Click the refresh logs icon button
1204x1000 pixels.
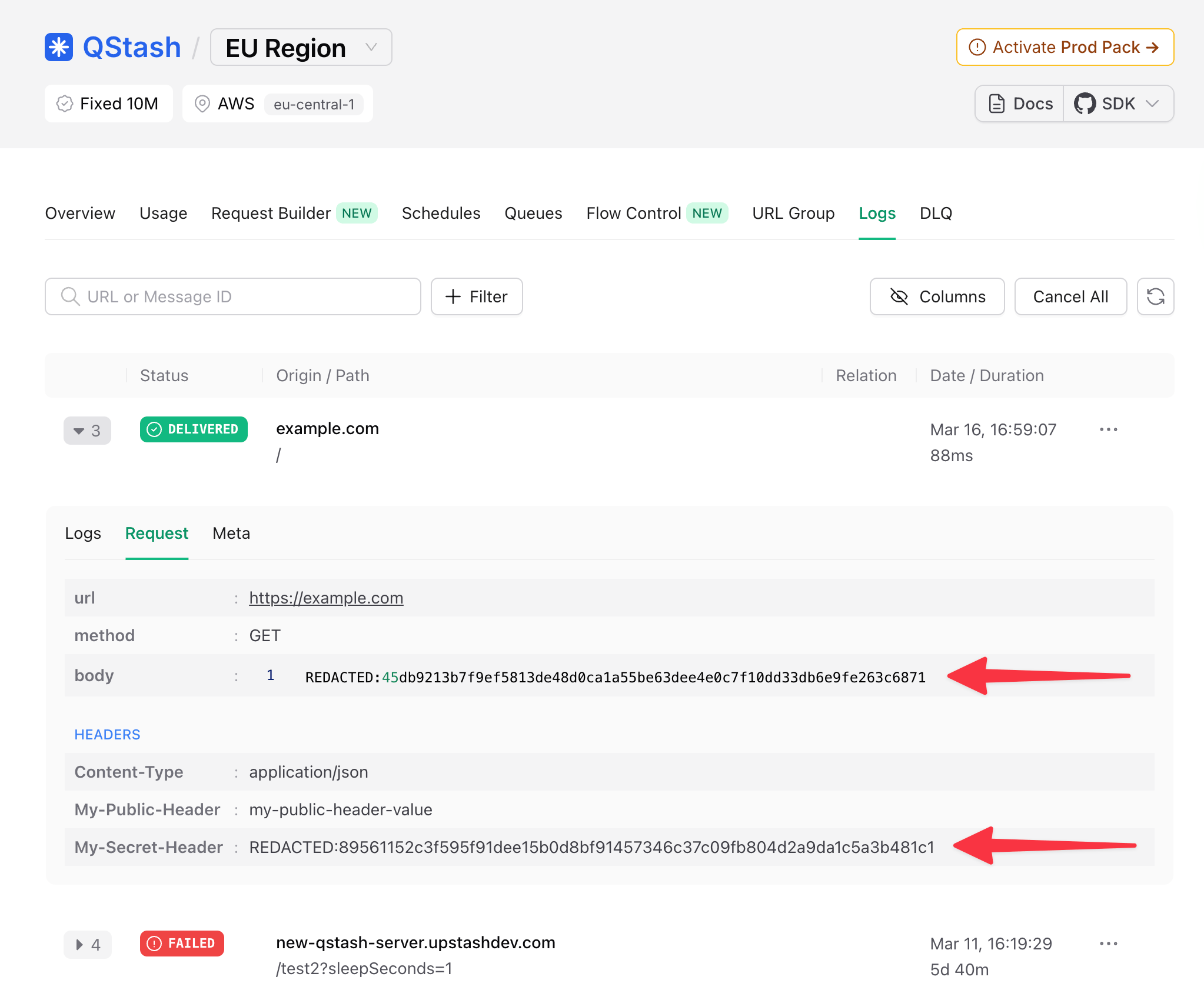(1155, 296)
